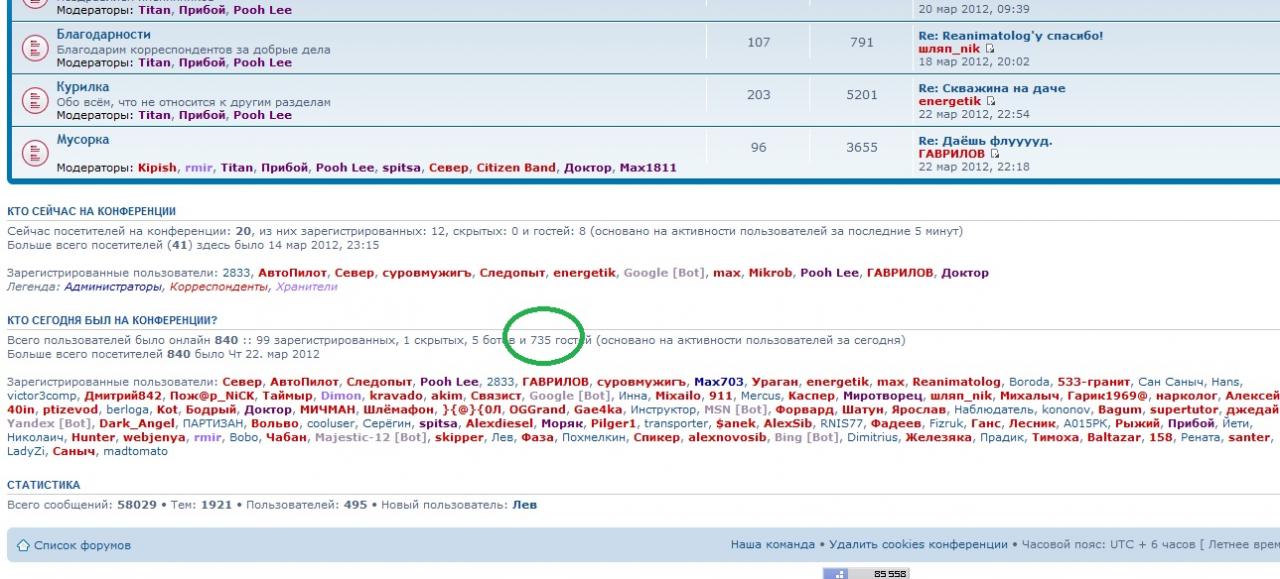Open the Благодарности forum
The image size is (1280, 579).
[x=104, y=34]
